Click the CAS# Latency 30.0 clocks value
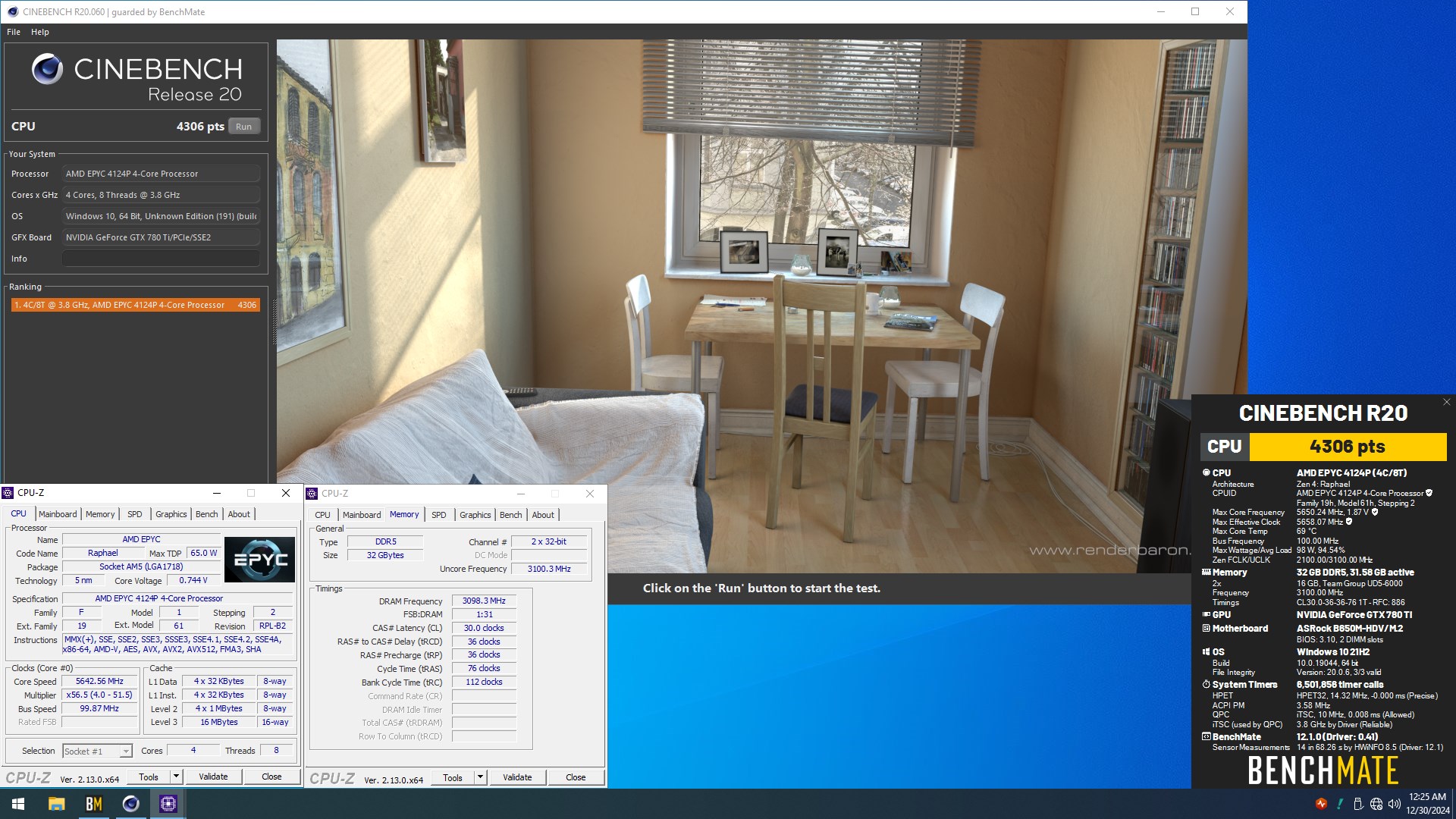Viewport: 1456px width, 819px height. [x=484, y=628]
